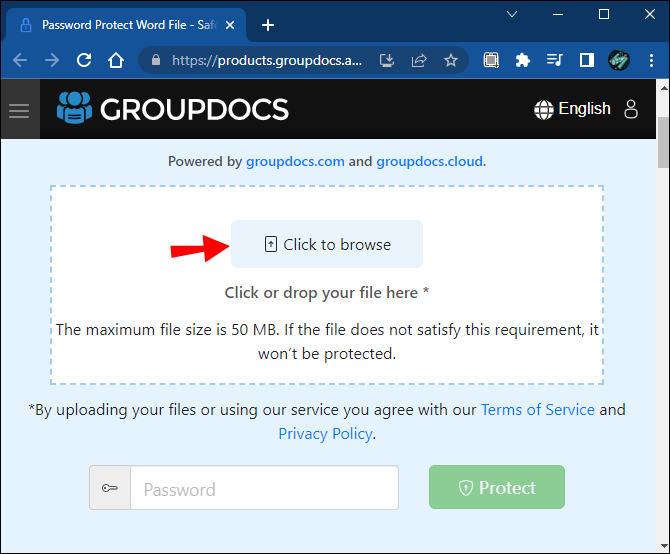Open the Extensions puzzle piece menu
The image size is (670, 554).
pyautogui.click(x=523, y=60)
